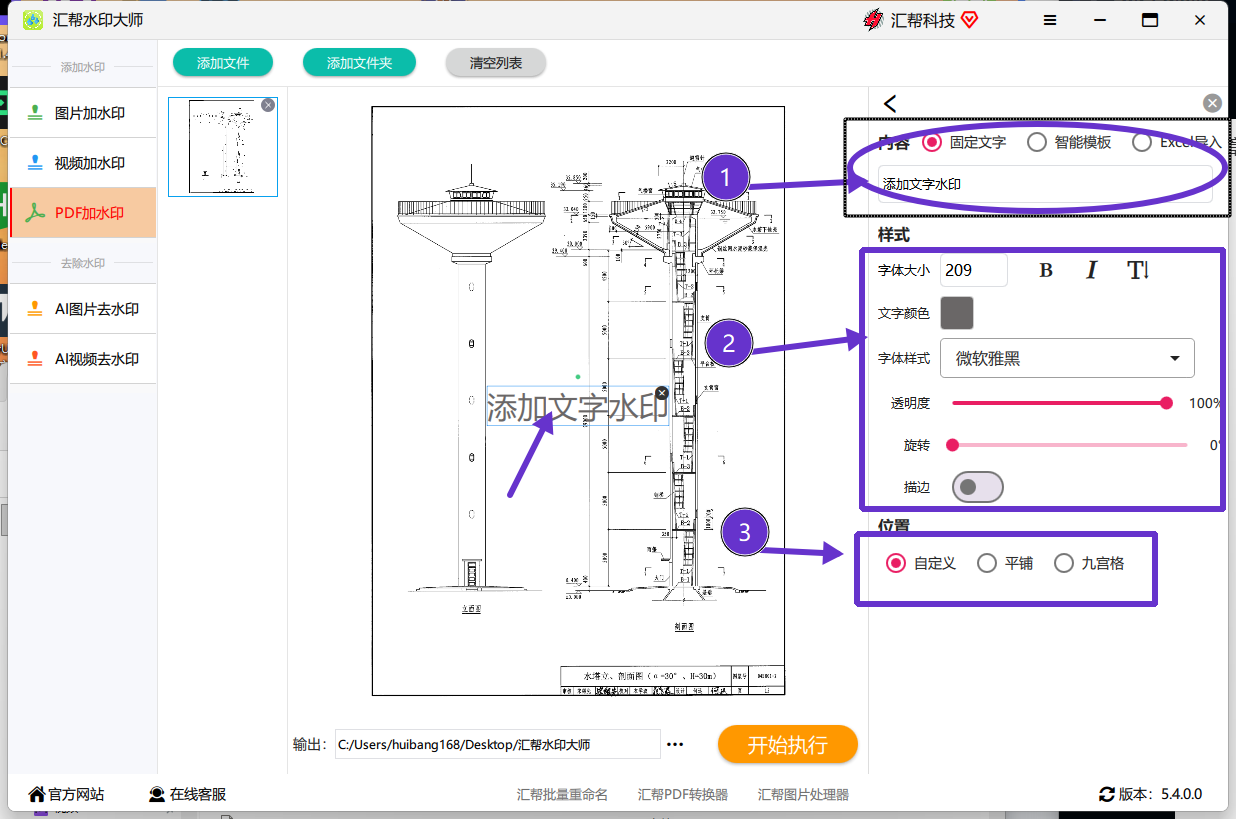
Task: Toggle italic I formatting
Action: pyautogui.click(x=1092, y=270)
